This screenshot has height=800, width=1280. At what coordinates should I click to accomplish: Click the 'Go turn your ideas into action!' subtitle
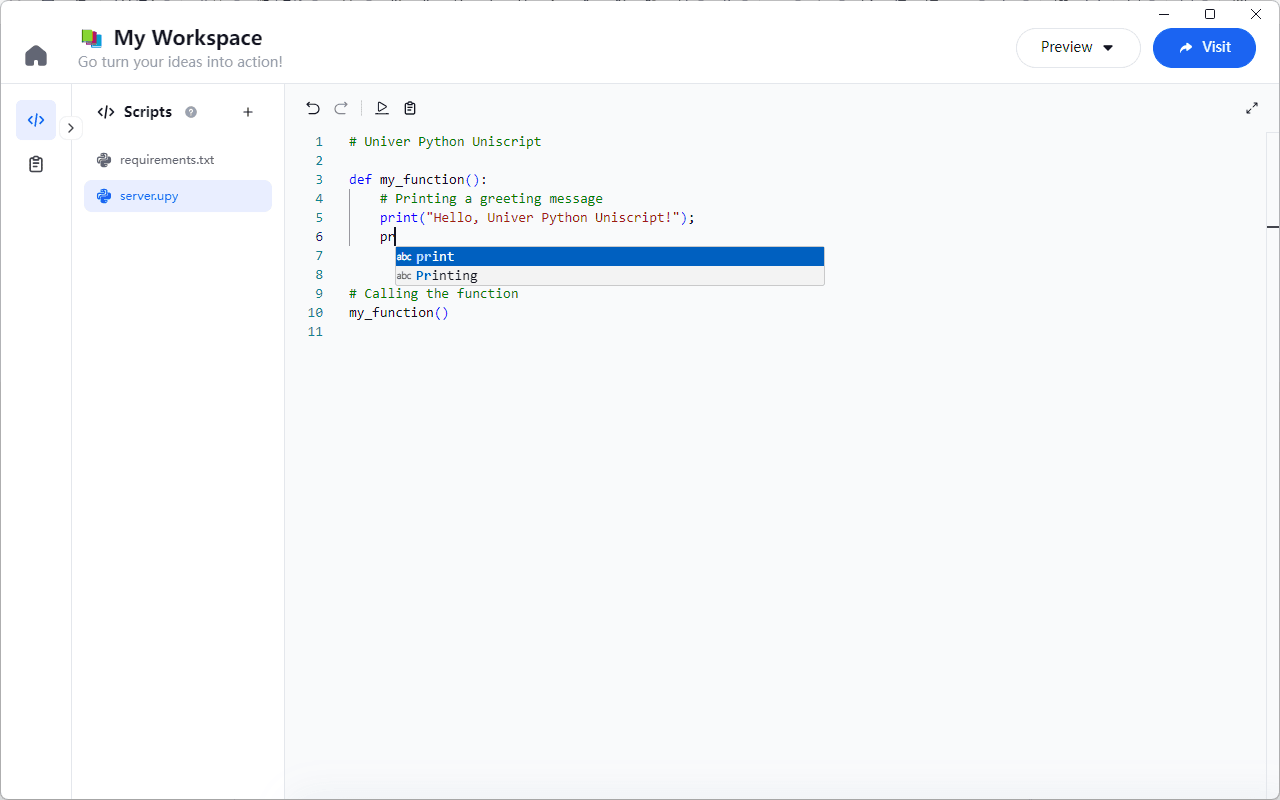coord(180,62)
